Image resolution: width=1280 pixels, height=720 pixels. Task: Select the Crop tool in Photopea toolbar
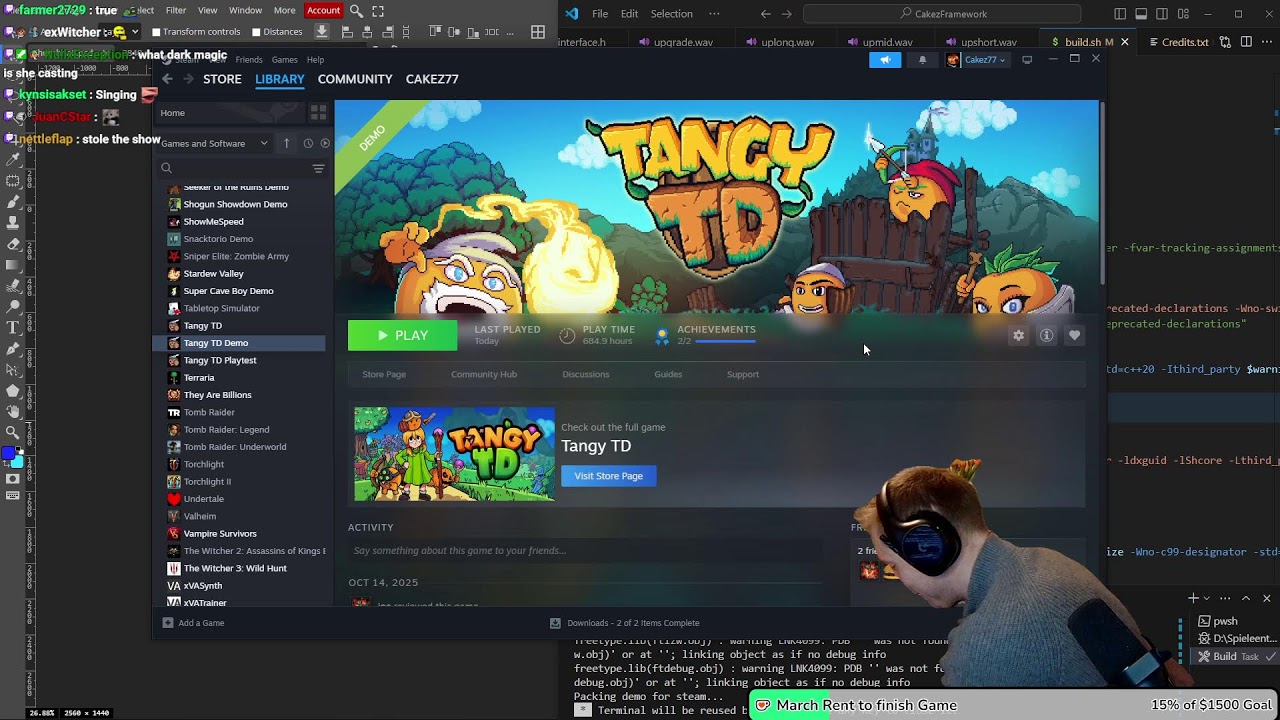(x=13, y=138)
